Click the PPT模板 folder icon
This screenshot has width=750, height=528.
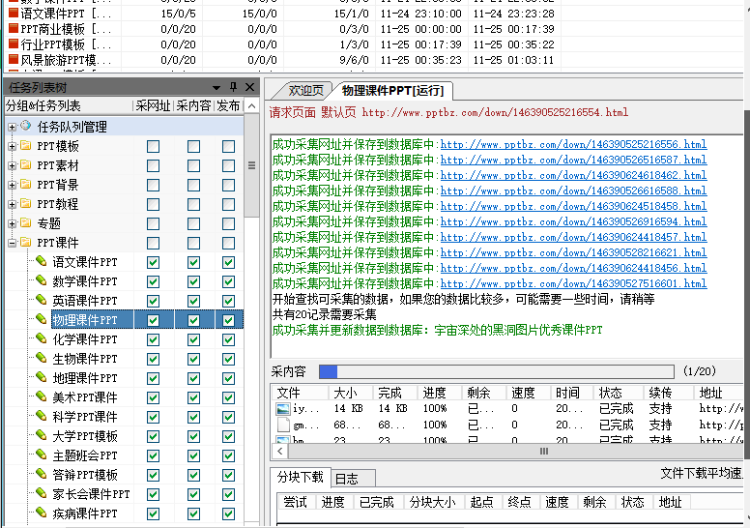(25, 146)
